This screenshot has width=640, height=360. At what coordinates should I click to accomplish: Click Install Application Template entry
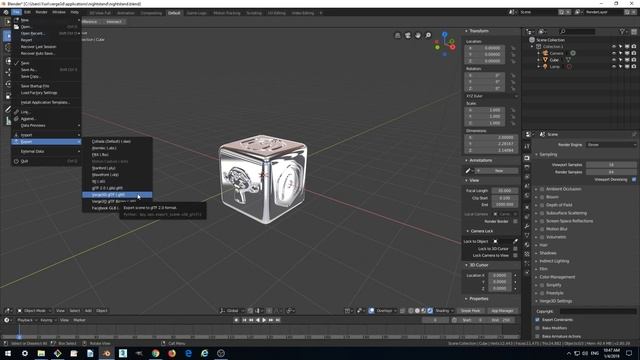click(x=46, y=102)
